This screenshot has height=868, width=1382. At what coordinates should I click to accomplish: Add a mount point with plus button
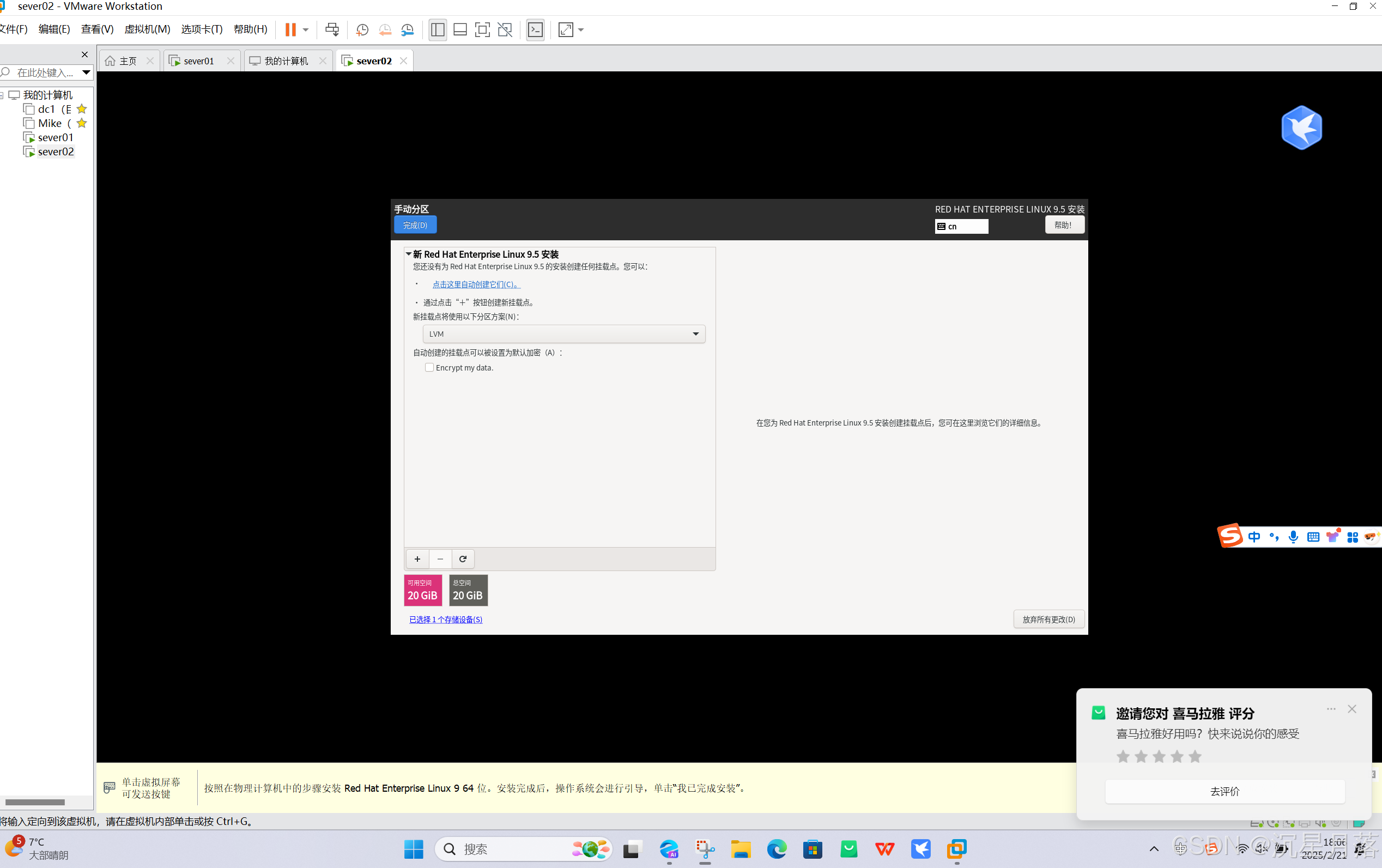417,559
